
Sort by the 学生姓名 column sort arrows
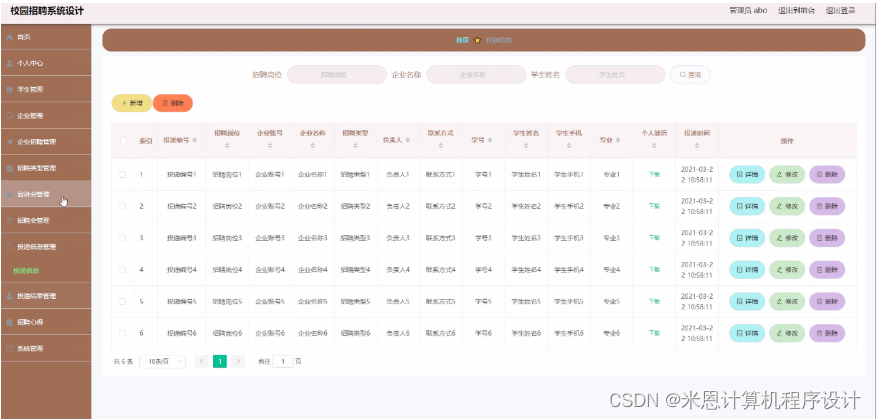point(526,146)
